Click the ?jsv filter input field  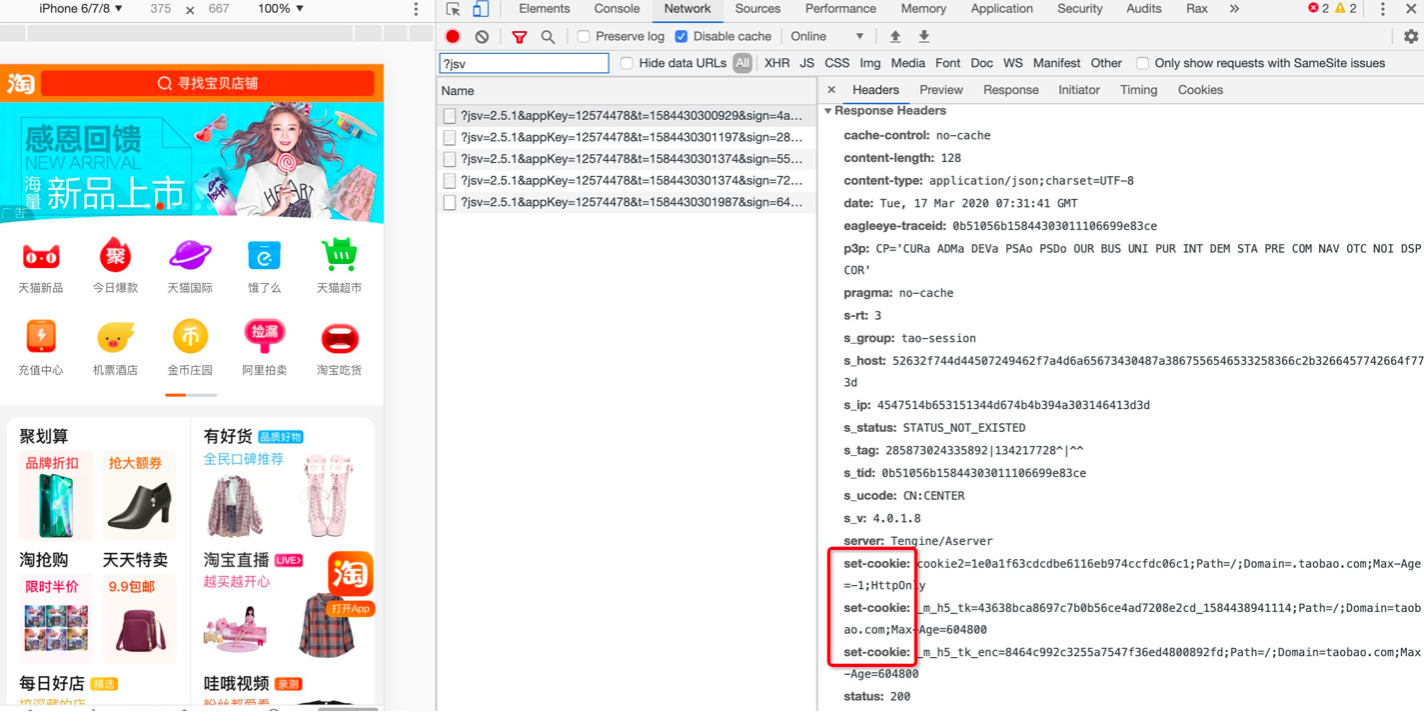tap(524, 63)
